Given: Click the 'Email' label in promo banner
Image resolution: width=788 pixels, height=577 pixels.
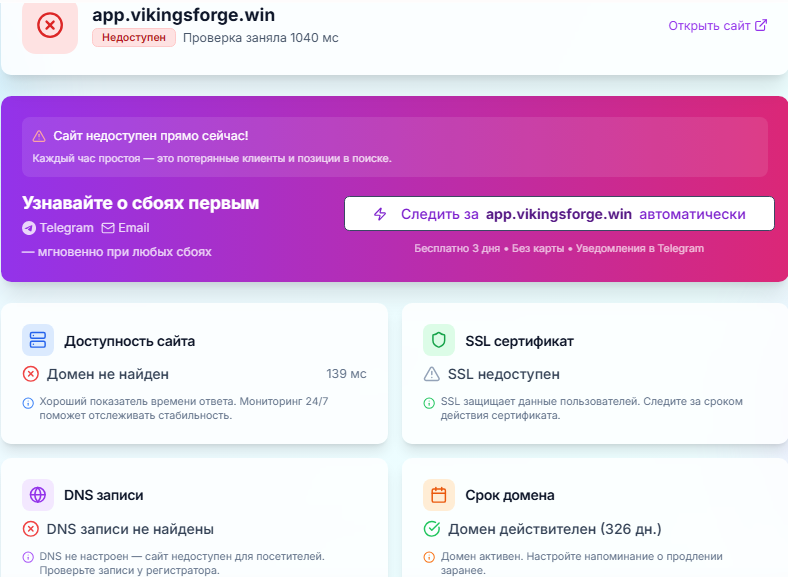Looking at the screenshot, I should click(x=134, y=228).
